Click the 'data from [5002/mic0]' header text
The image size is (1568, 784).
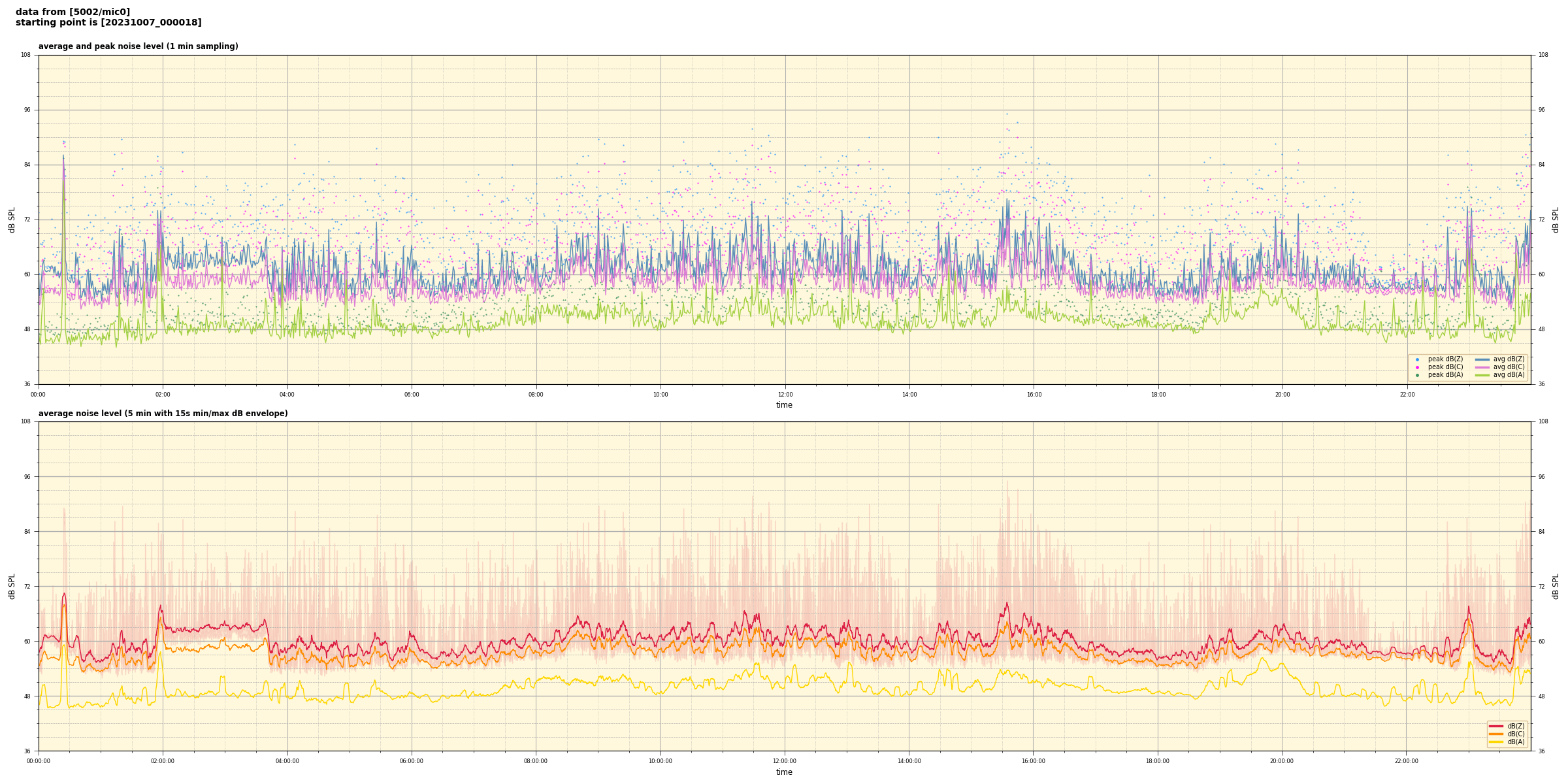click(x=73, y=12)
